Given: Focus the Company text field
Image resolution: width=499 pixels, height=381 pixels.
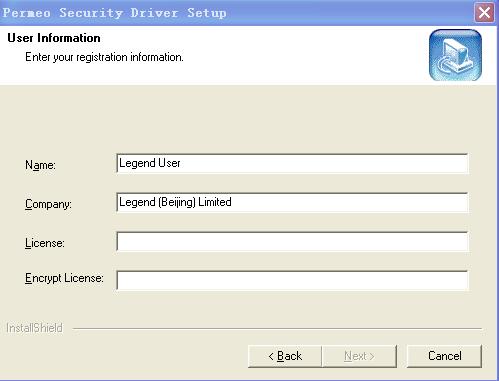Looking at the screenshot, I should click(292, 202).
